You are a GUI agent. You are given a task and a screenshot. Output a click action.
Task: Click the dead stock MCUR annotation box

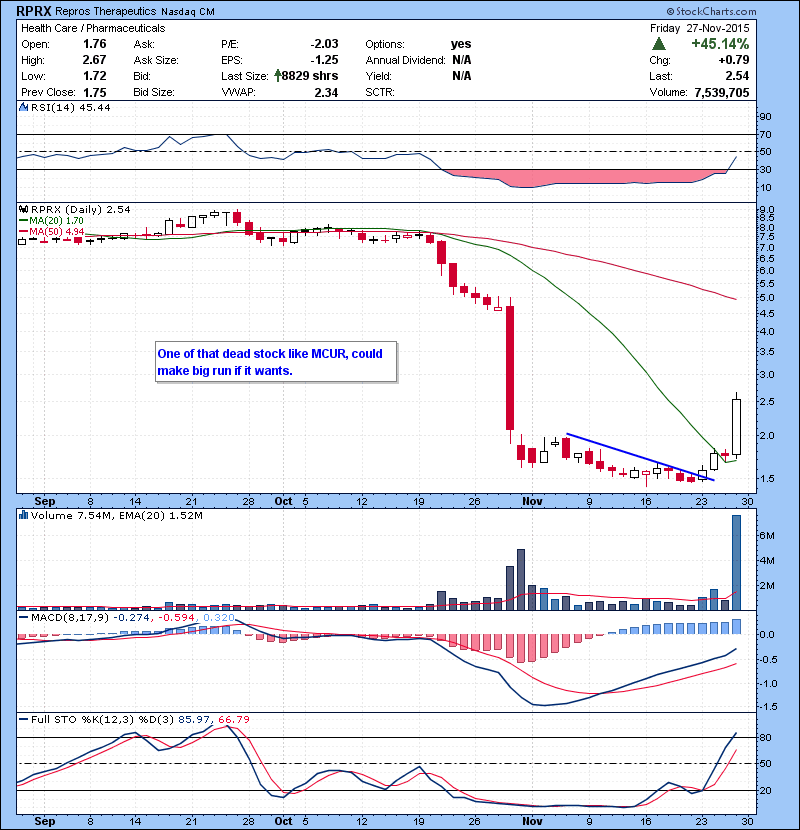point(276,362)
